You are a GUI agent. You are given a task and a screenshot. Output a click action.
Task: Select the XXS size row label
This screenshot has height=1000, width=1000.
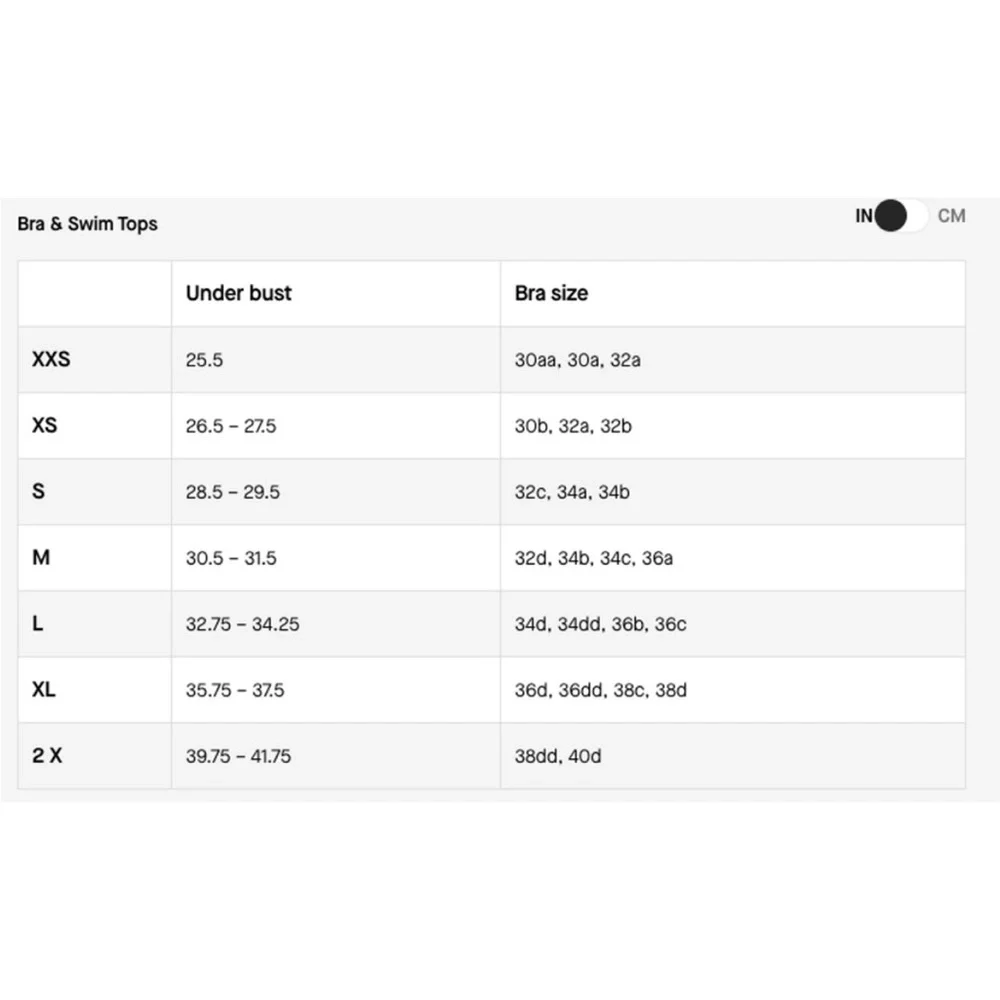pos(51,359)
